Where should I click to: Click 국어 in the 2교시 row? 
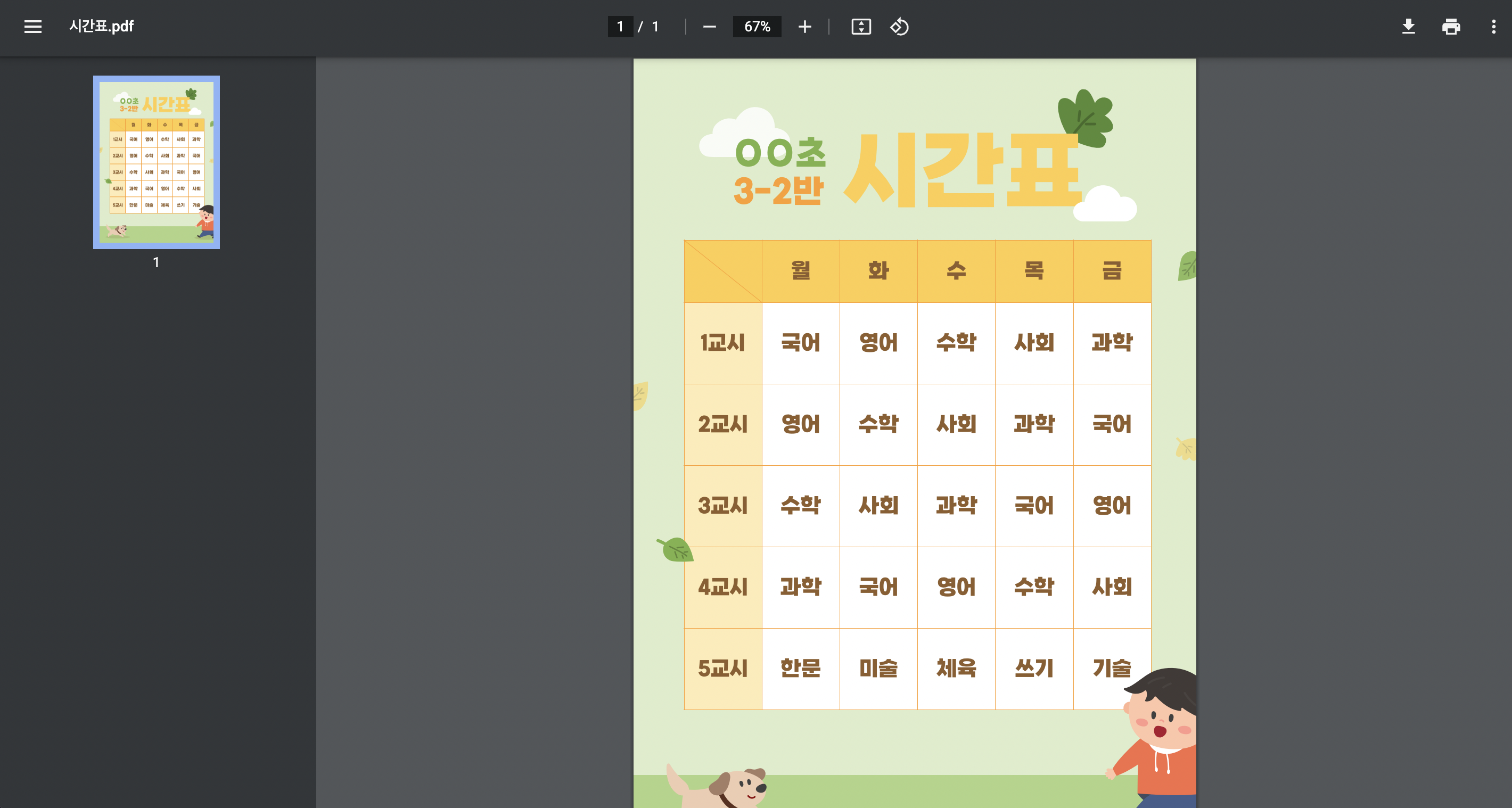pyautogui.click(x=1112, y=424)
